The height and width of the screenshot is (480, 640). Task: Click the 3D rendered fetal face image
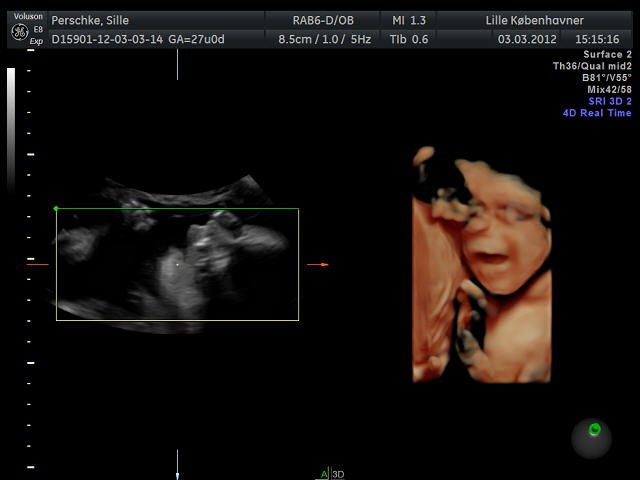(482, 265)
